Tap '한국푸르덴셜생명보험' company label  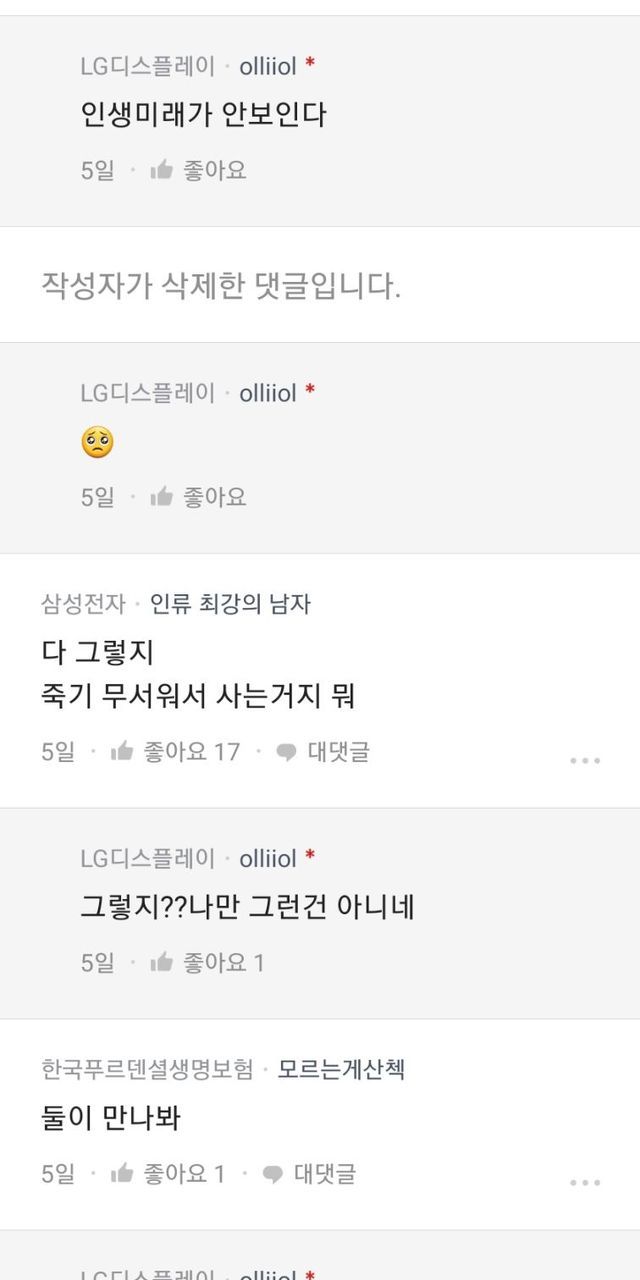(147, 1070)
